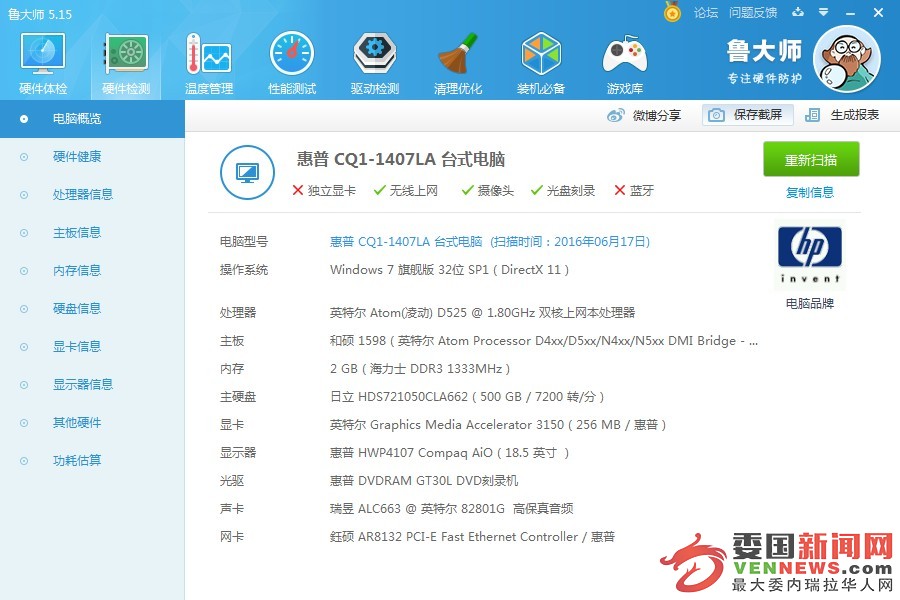Open 装机必备 essential software cube

[541, 63]
